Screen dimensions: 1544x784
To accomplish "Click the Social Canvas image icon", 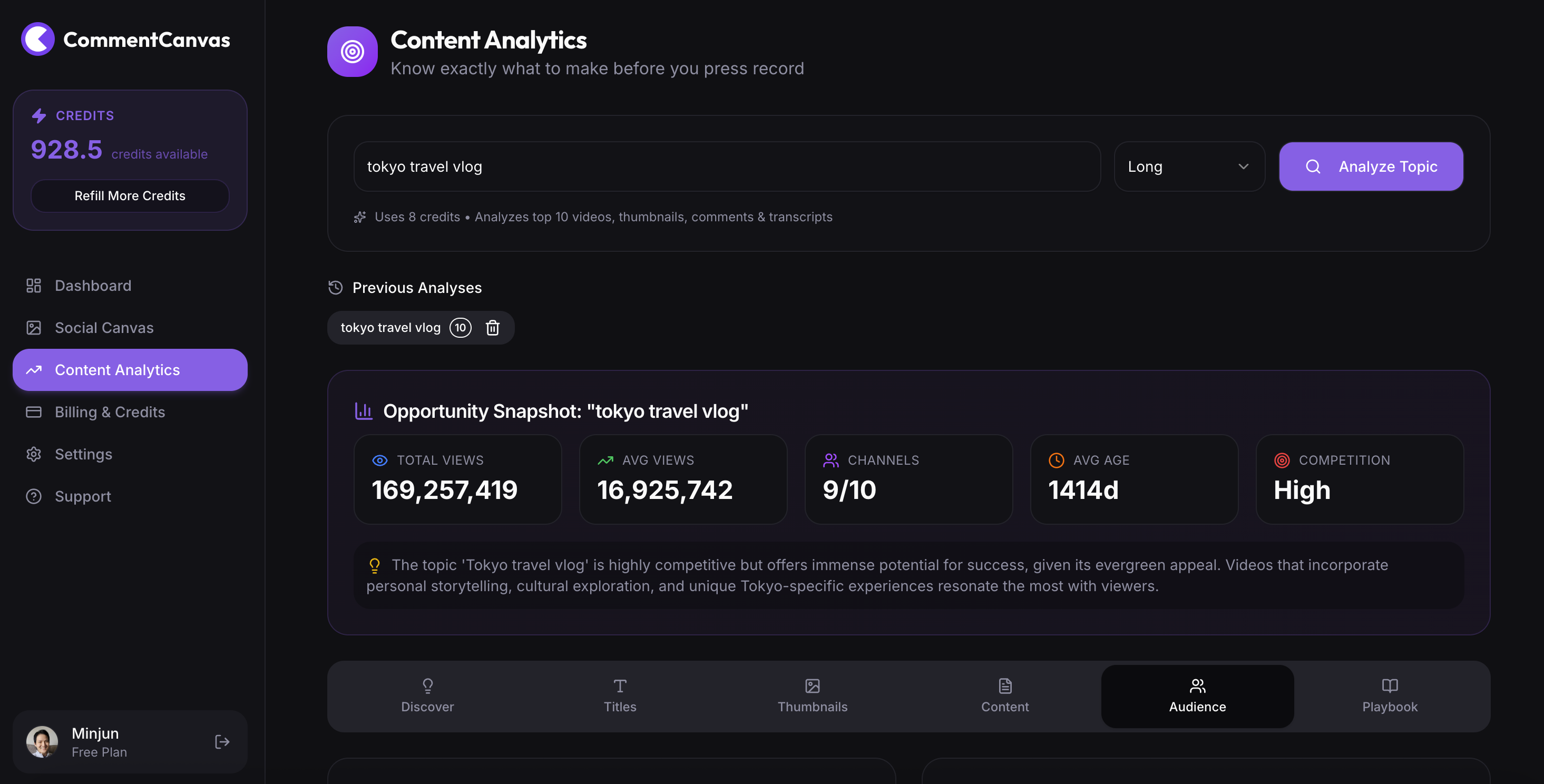I will [x=34, y=328].
